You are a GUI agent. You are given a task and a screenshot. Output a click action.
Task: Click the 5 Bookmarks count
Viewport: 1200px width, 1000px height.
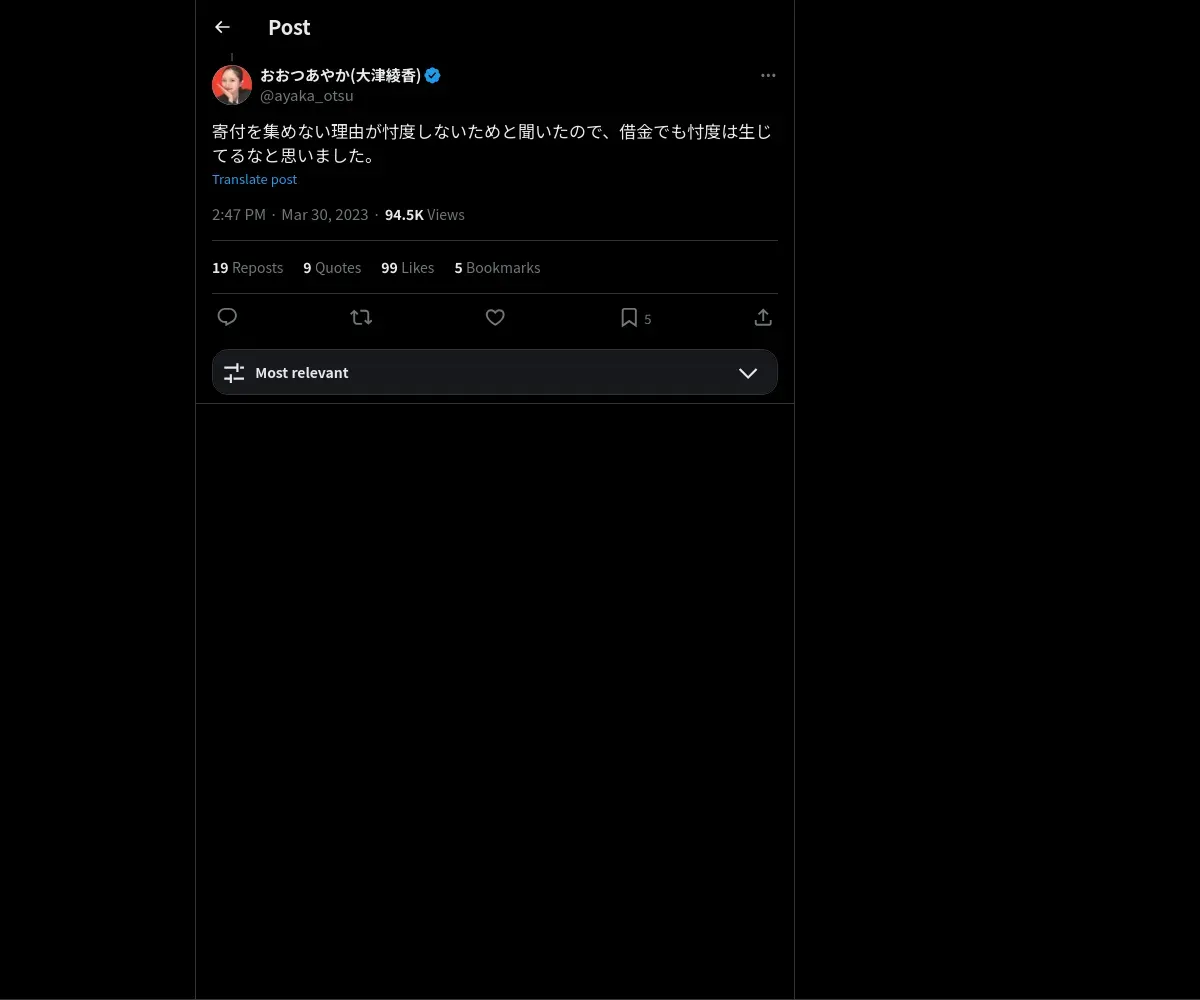(x=497, y=268)
